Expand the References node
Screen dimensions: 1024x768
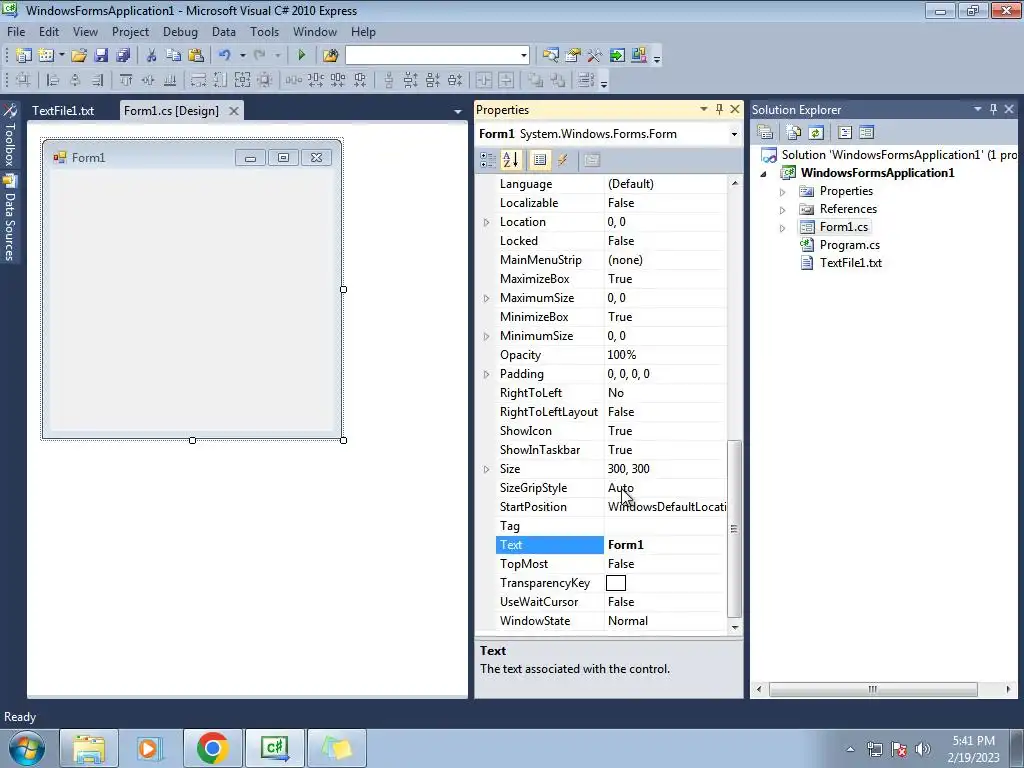pyautogui.click(x=782, y=210)
